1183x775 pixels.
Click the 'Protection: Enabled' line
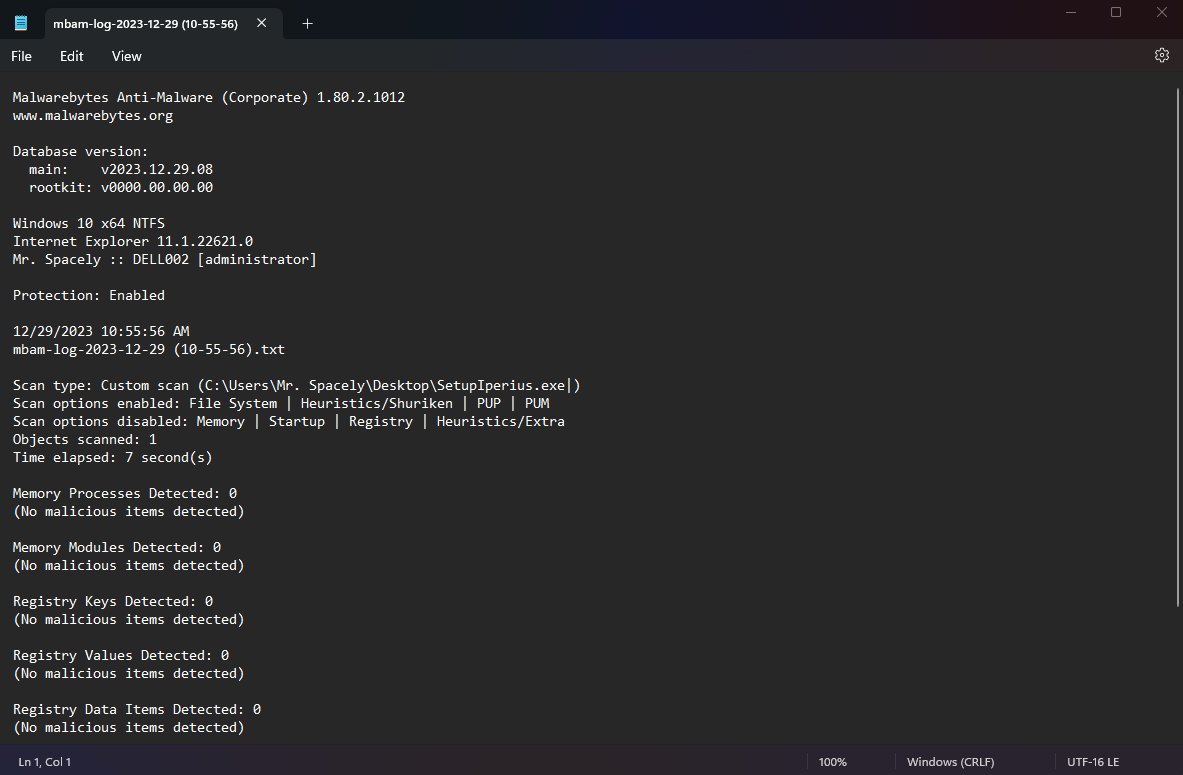(x=89, y=296)
